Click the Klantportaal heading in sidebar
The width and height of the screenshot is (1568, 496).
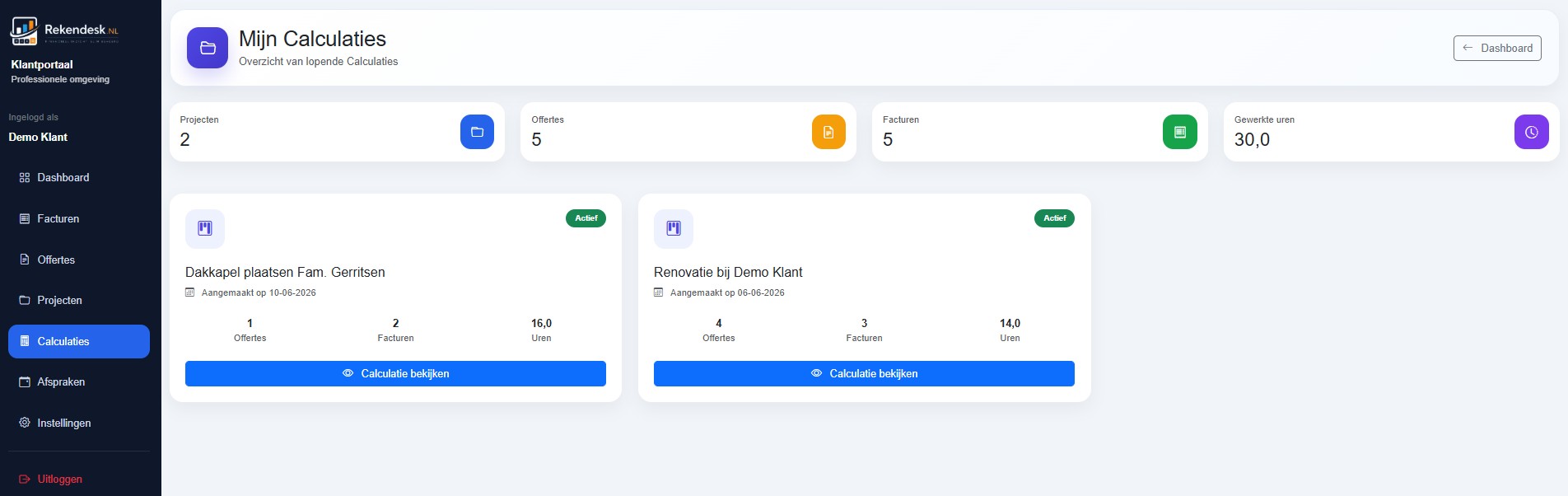42,64
